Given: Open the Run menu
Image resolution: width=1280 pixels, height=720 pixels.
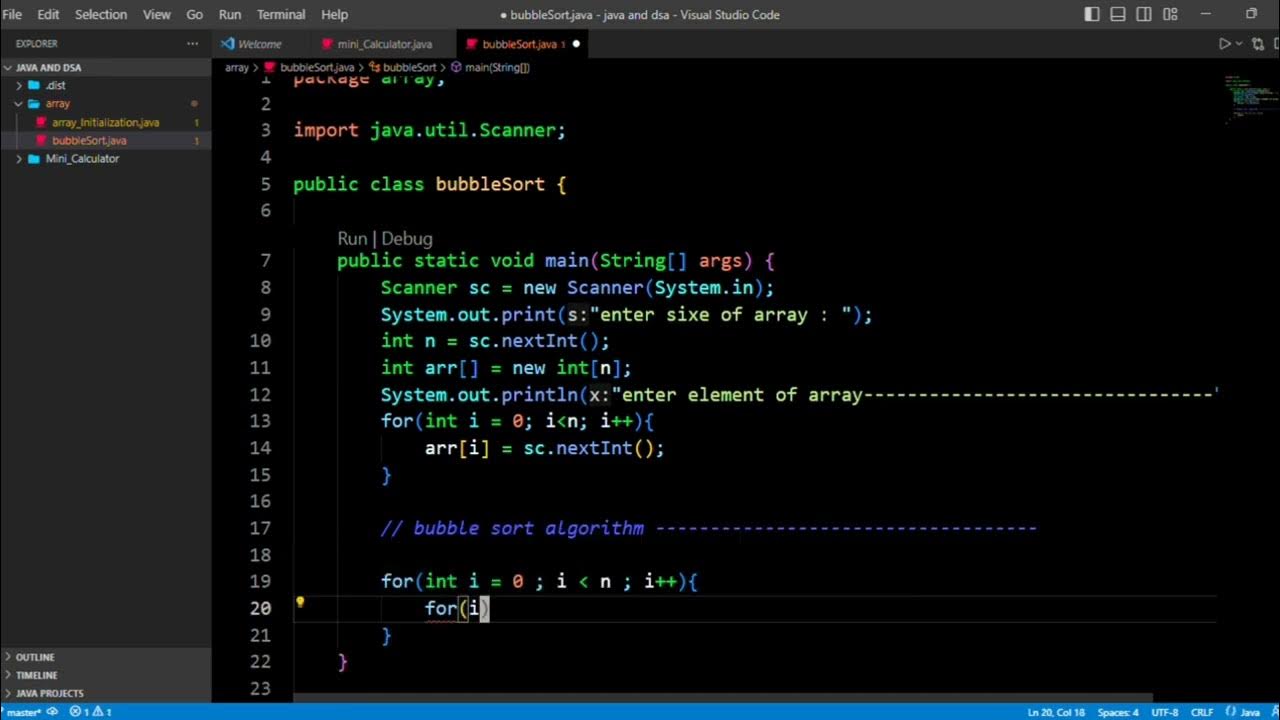Looking at the screenshot, I should click(x=230, y=14).
